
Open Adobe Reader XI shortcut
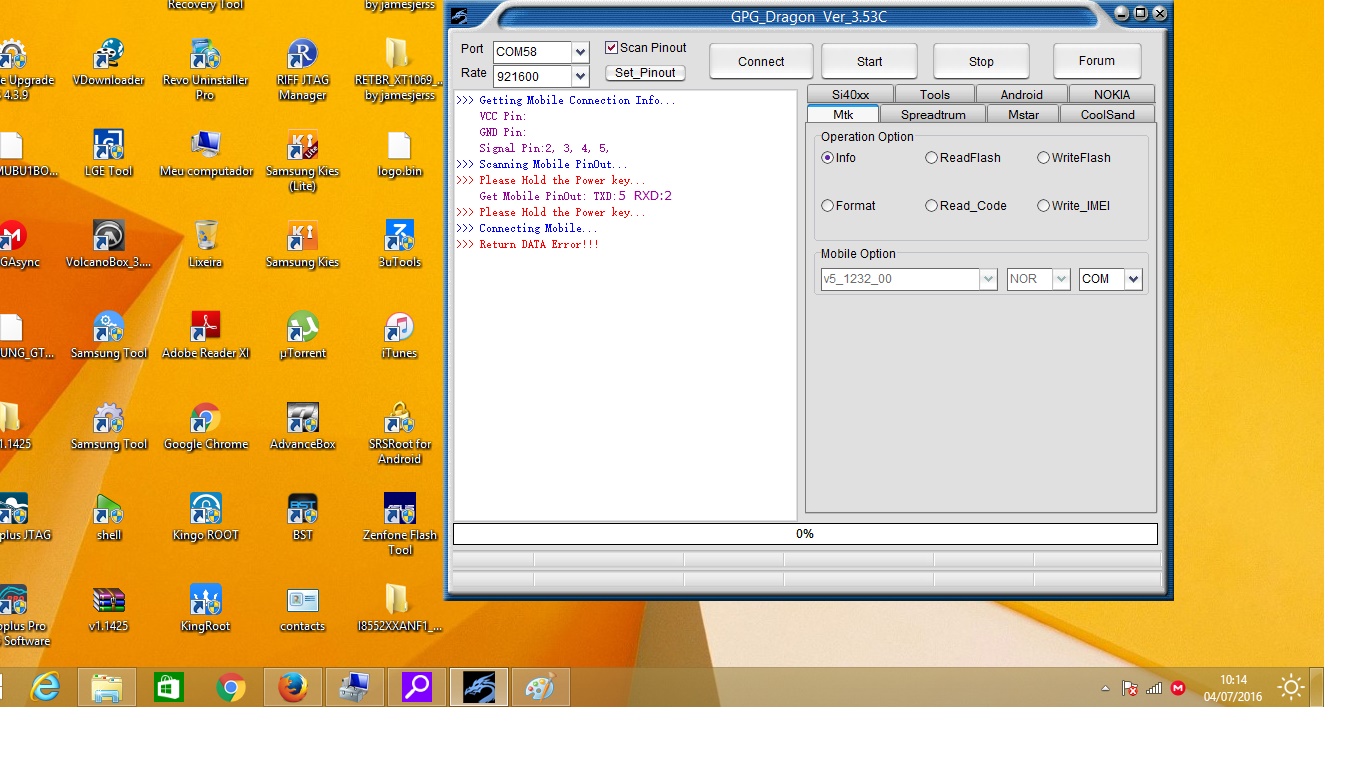pos(206,335)
